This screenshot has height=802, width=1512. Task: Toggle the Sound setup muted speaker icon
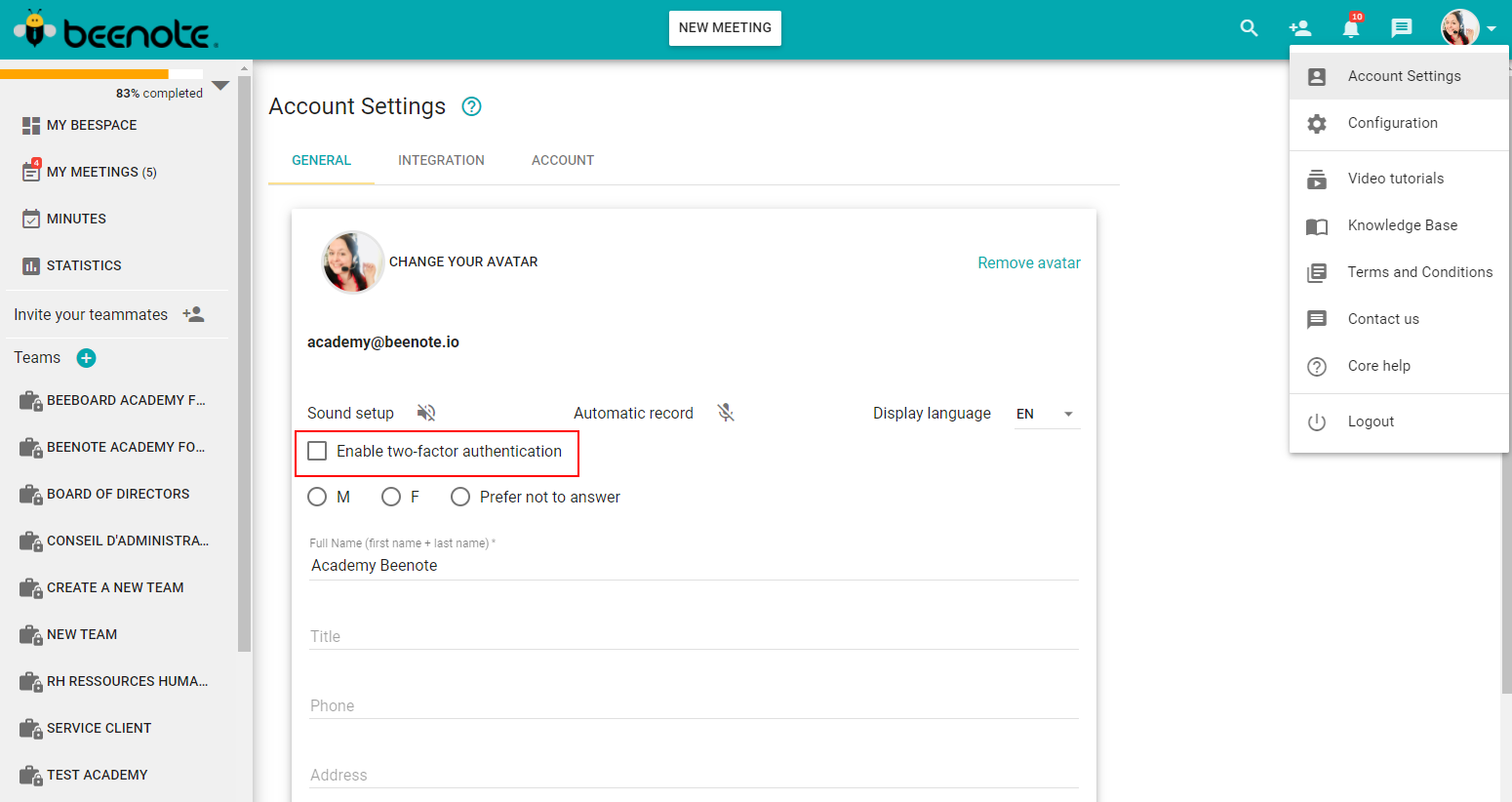coord(426,413)
